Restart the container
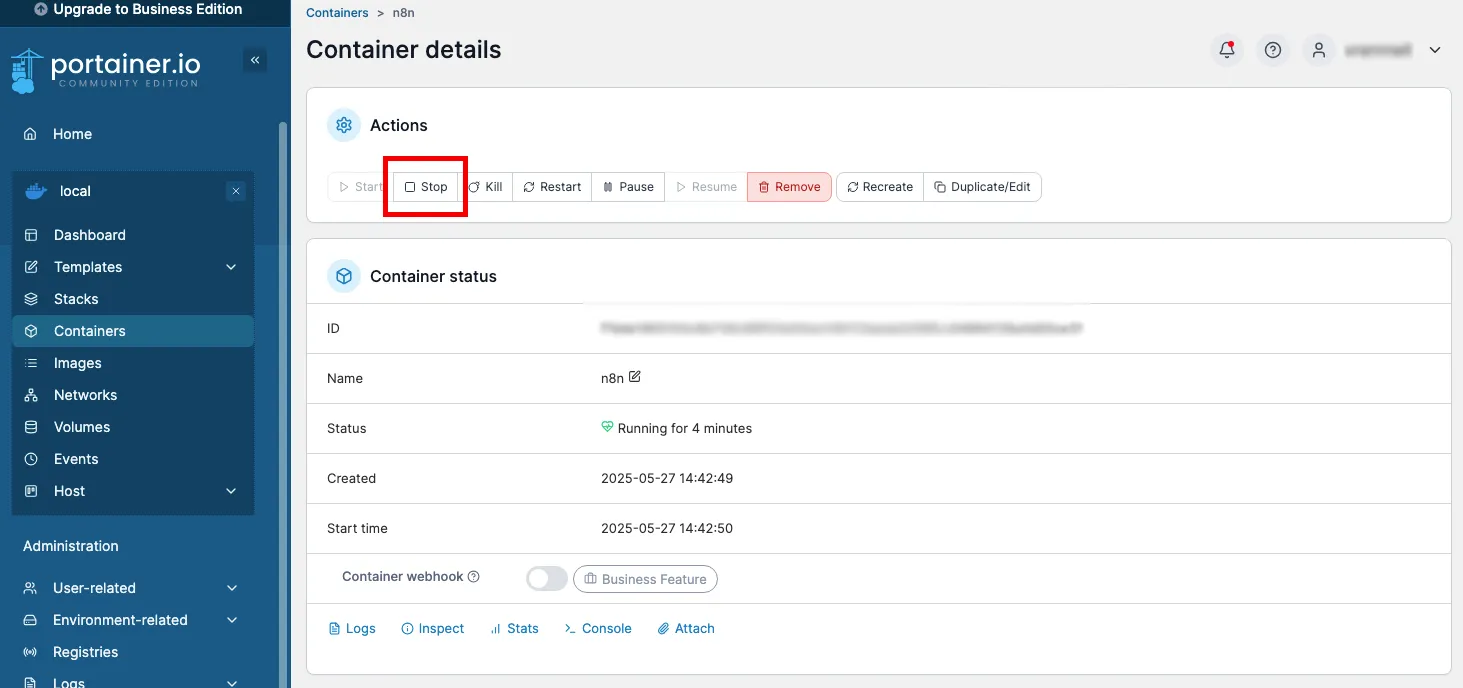Screen dimensions: 1463x688 [552, 187]
